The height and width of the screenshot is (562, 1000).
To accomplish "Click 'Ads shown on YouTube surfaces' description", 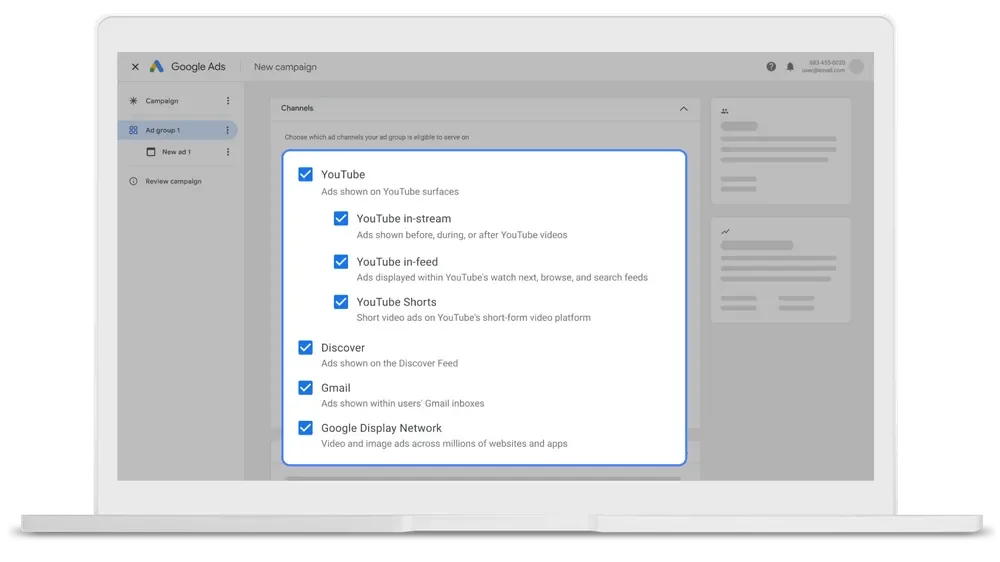I will click(x=390, y=191).
